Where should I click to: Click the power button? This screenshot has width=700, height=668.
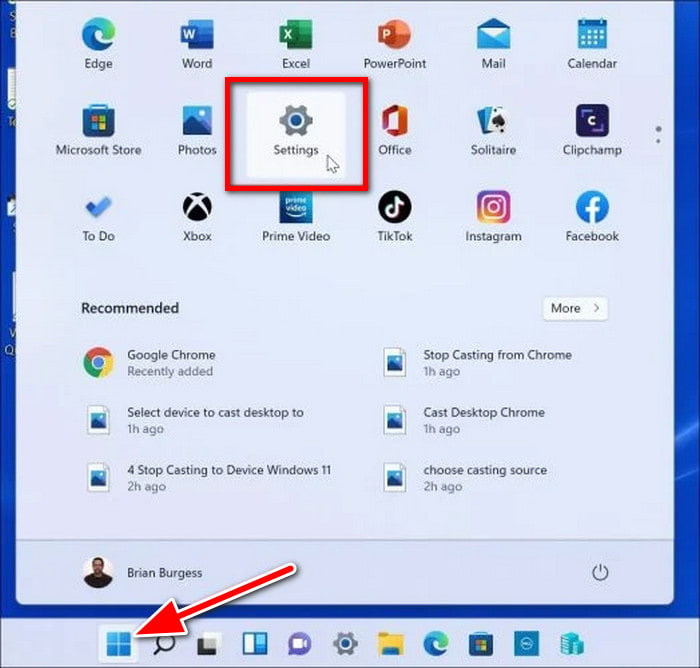tap(600, 572)
